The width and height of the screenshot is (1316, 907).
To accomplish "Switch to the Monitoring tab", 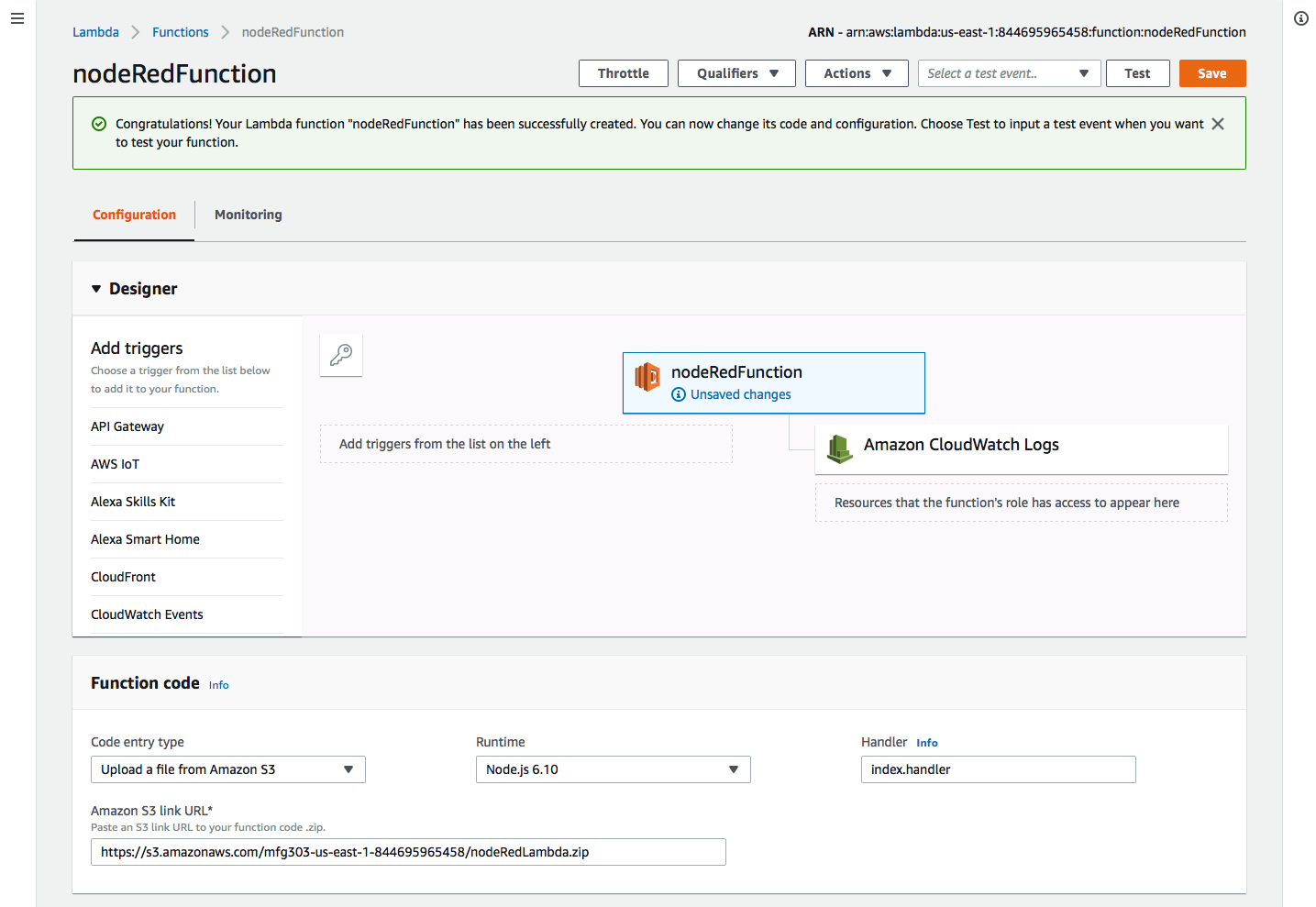I will (249, 215).
